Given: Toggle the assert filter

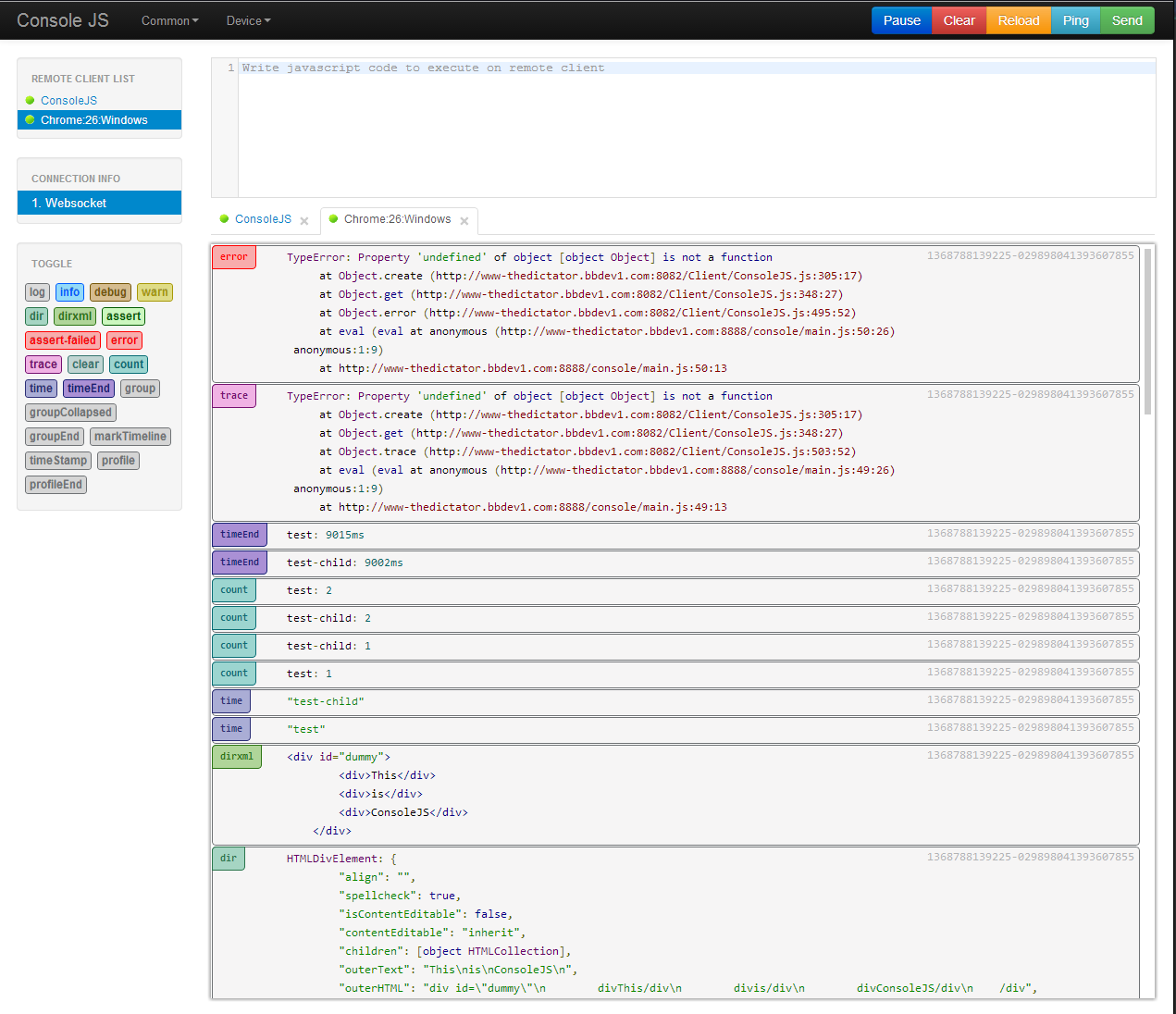Looking at the screenshot, I should coord(123,316).
